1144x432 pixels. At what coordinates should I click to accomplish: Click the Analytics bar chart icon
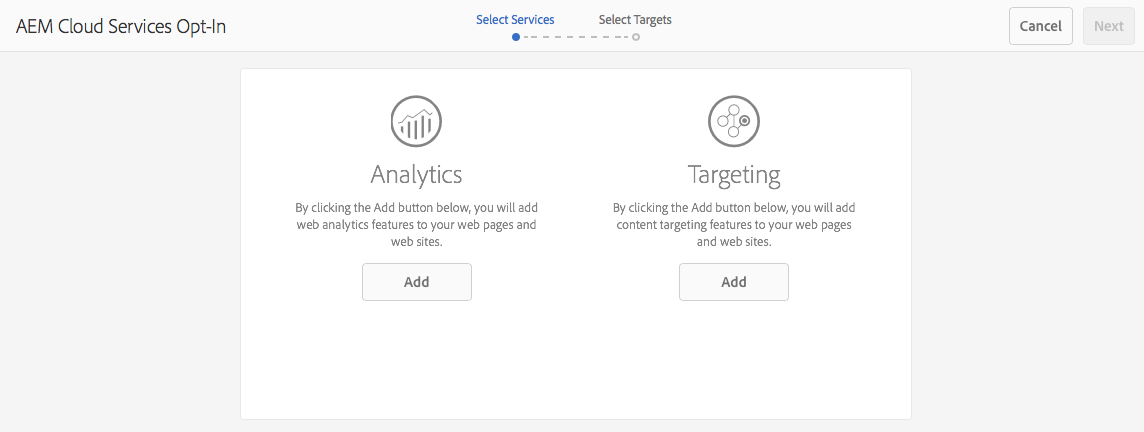tap(416, 122)
